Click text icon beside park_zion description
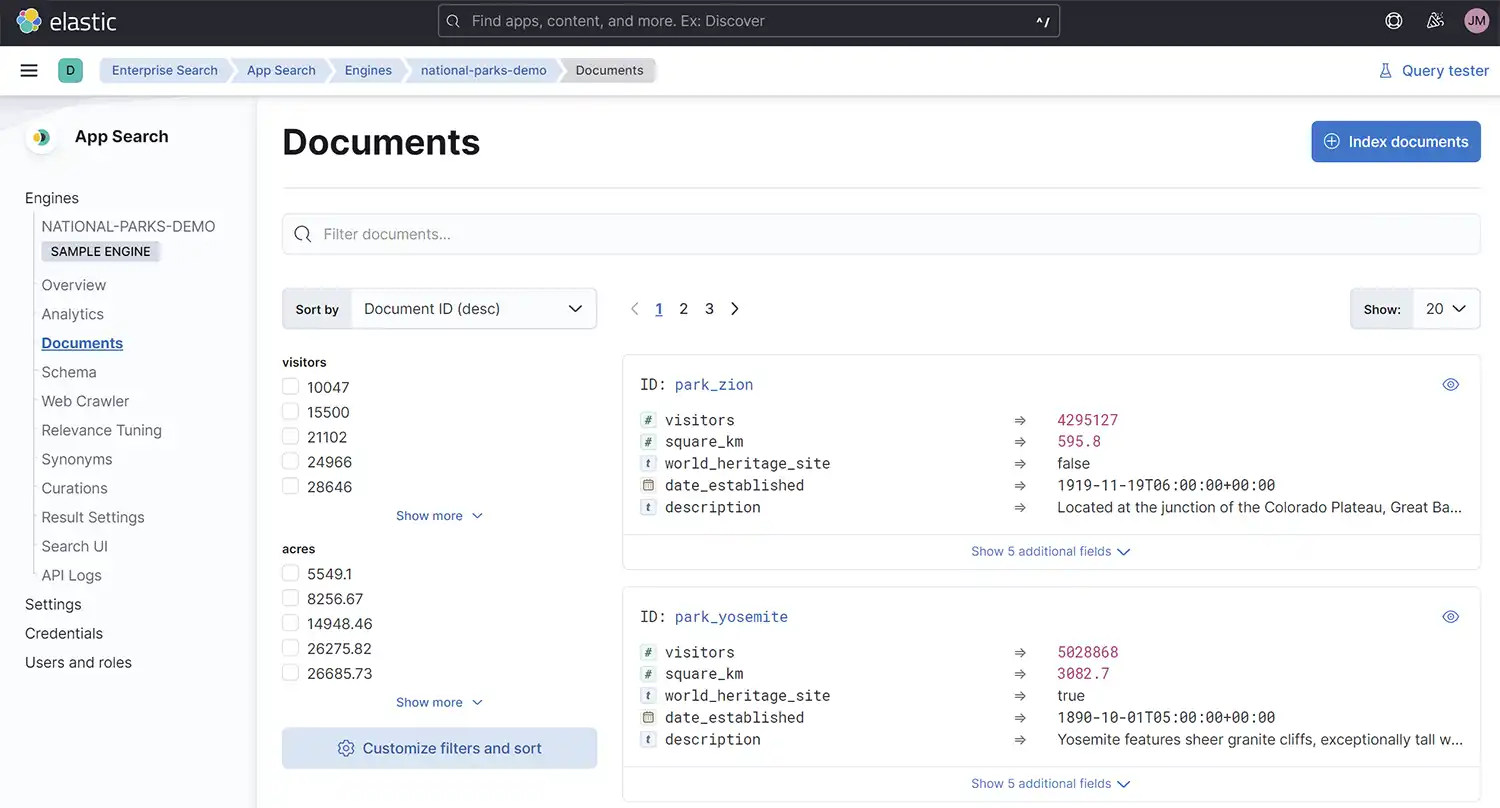The width and height of the screenshot is (1500, 808). pyautogui.click(x=648, y=507)
